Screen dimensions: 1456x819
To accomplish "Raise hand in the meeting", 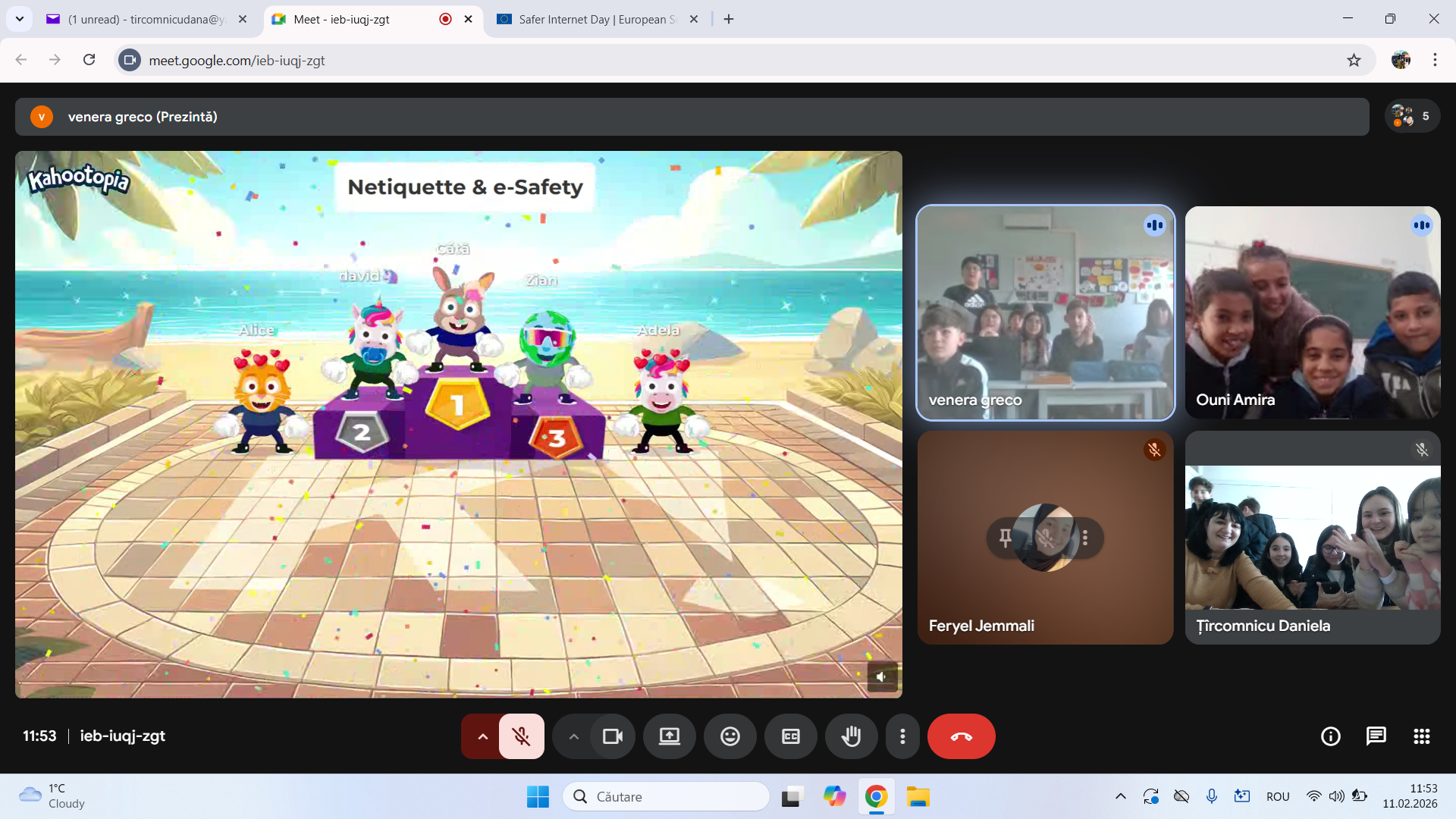I will [x=851, y=736].
